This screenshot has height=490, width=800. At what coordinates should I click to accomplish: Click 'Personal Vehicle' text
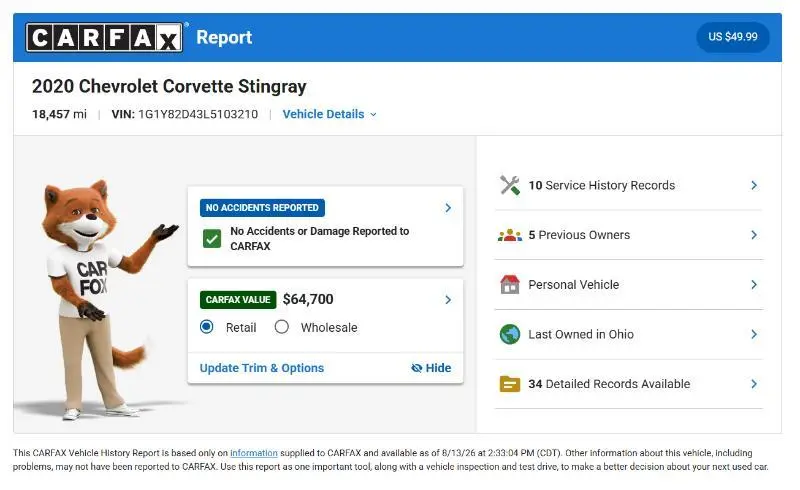pyautogui.click(x=573, y=284)
